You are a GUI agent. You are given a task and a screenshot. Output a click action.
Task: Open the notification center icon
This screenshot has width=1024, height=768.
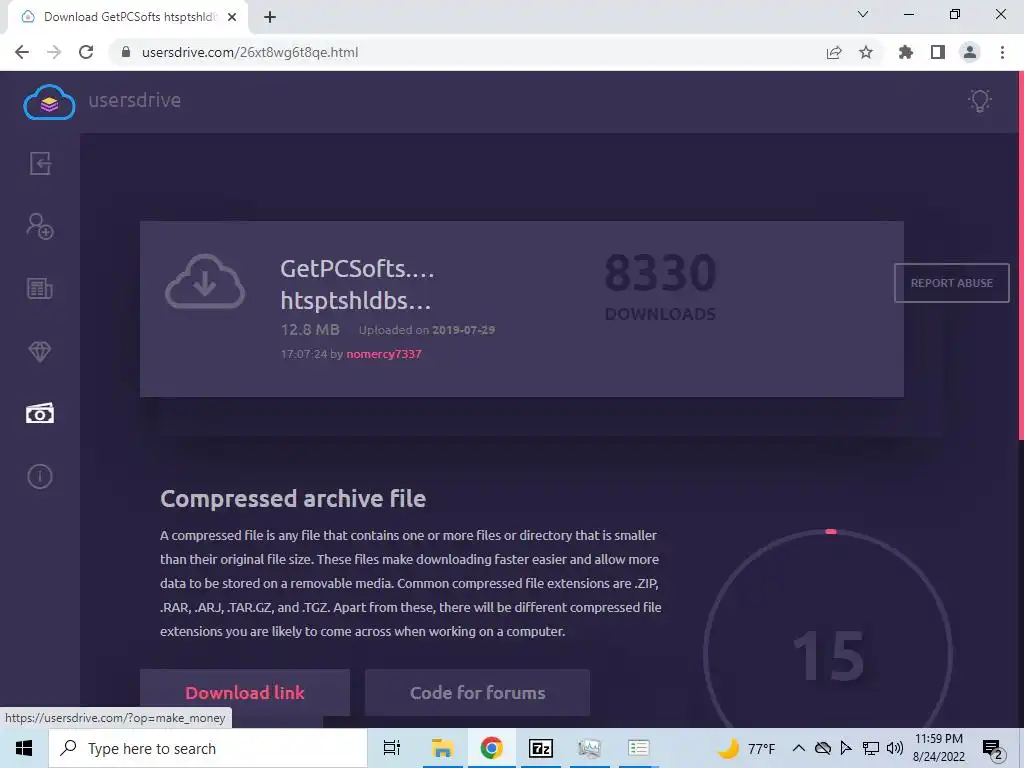click(x=993, y=749)
